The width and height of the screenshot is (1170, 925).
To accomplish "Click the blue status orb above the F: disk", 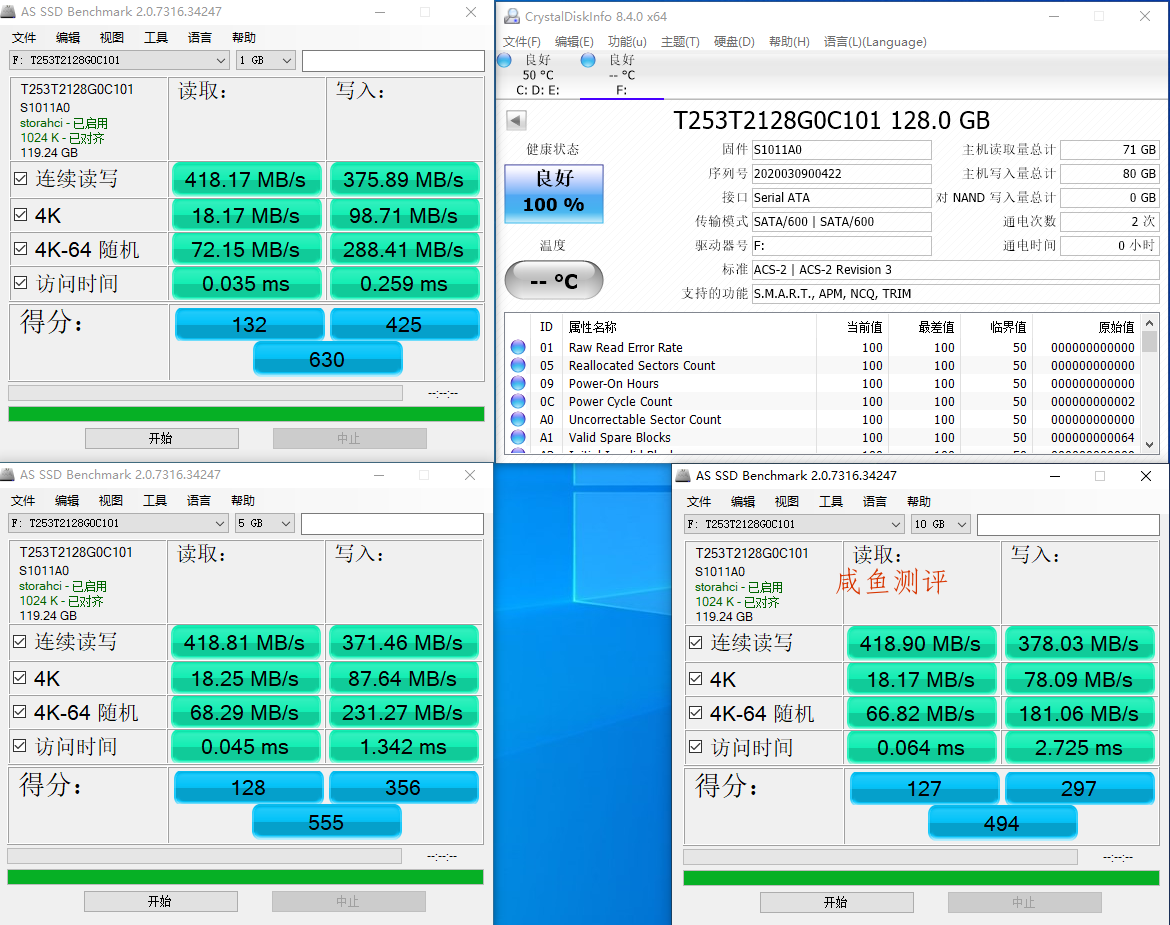I will [588, 60].
